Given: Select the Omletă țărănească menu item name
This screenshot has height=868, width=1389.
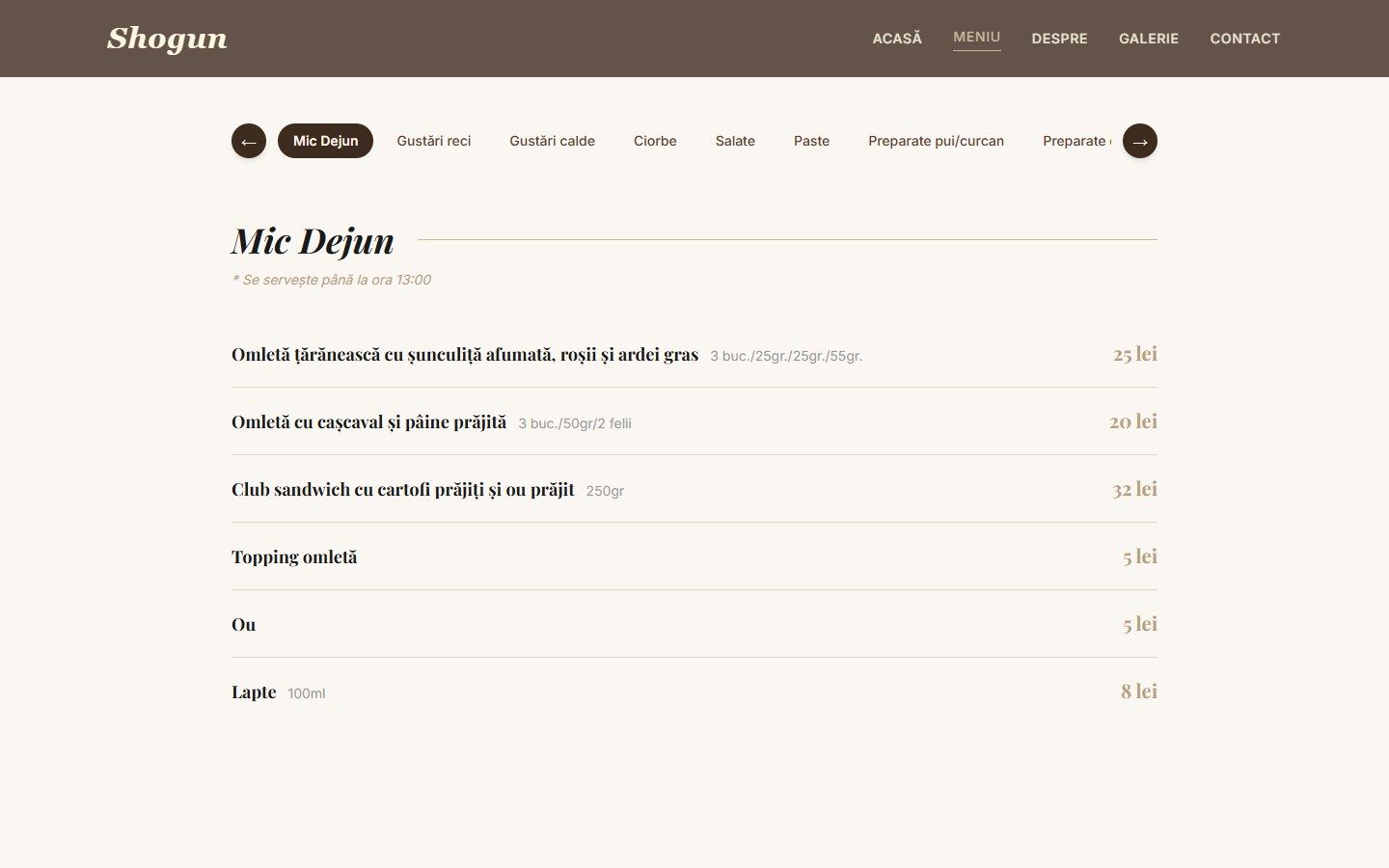Looking at the screenshot, I should click(465, 354).
